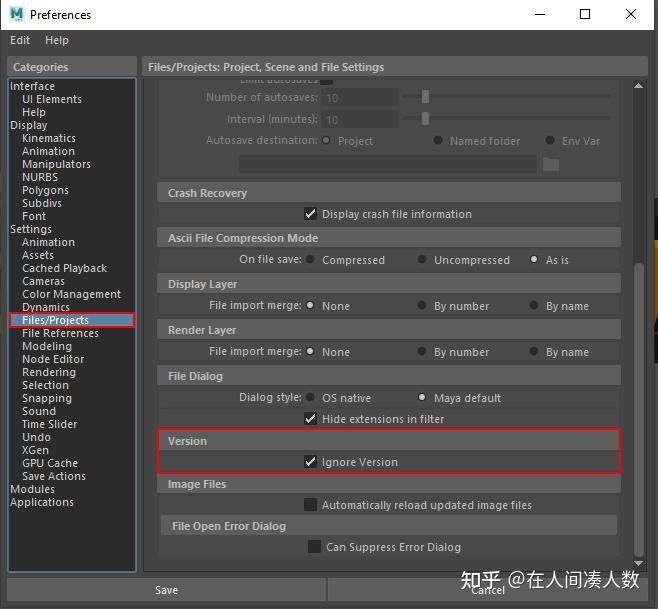Select Modeling category
The height and width of the screenshot is (609, 658).
[x=47, y=346]
